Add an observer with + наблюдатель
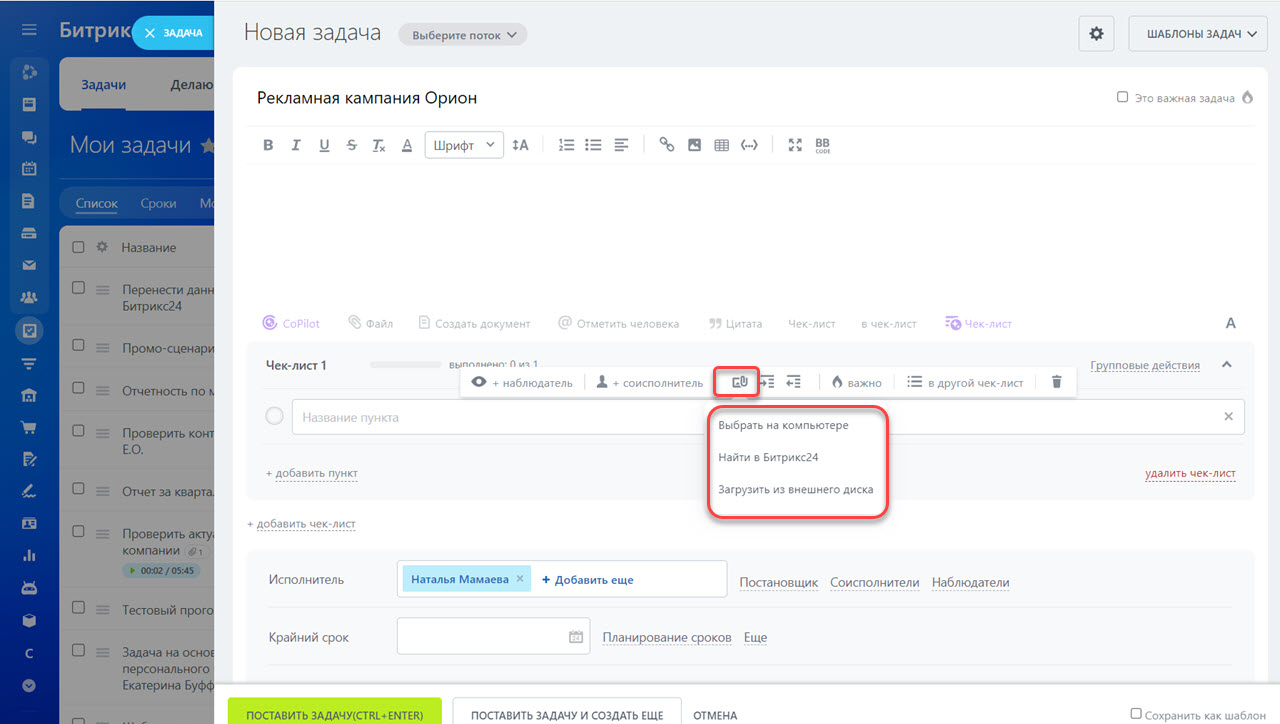 tap(522, 382)
